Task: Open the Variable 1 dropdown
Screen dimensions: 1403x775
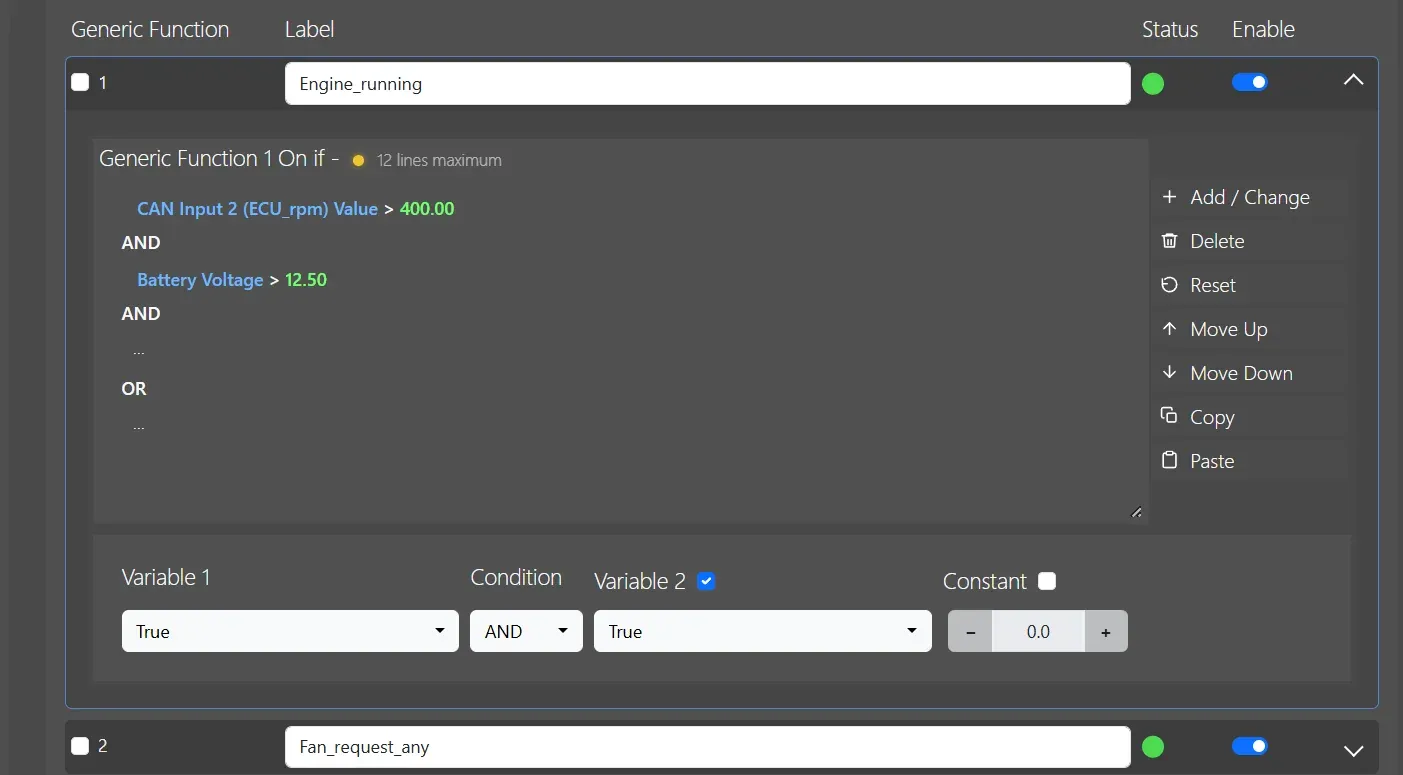Action: pyautogui.click(x=290, y=631)
